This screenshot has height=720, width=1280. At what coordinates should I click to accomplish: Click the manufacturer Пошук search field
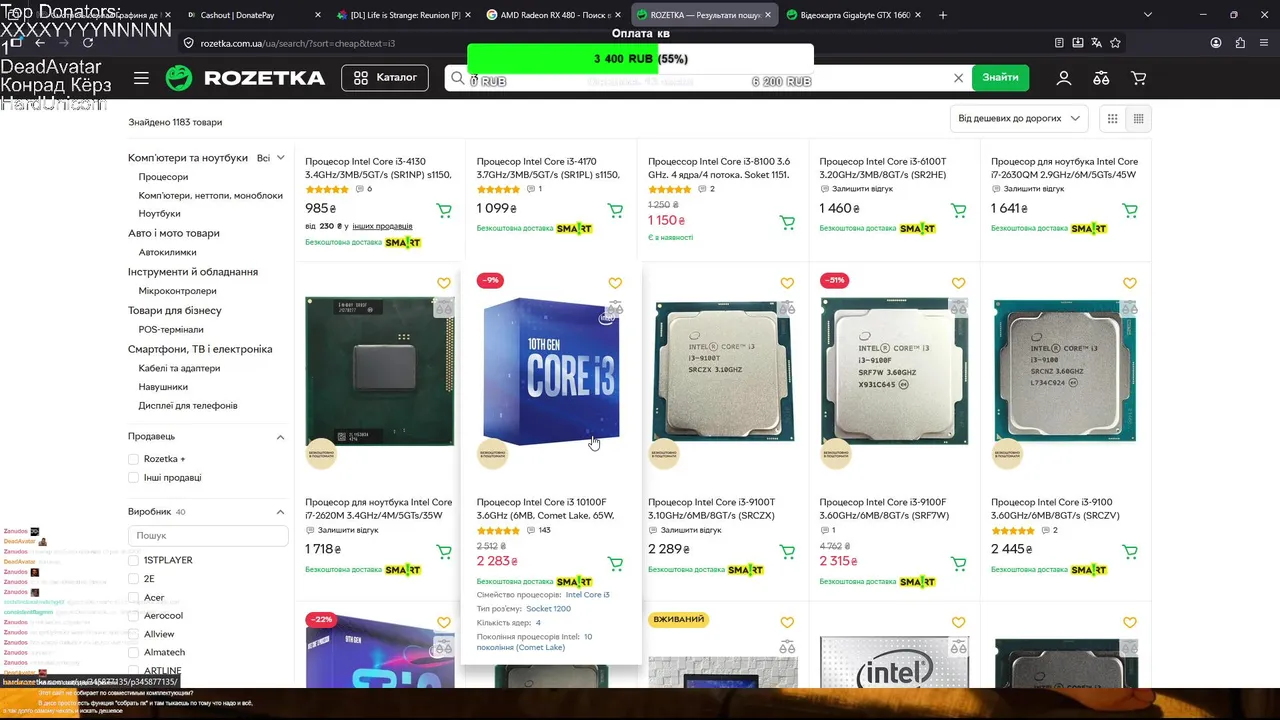click(x=208, y=536)
